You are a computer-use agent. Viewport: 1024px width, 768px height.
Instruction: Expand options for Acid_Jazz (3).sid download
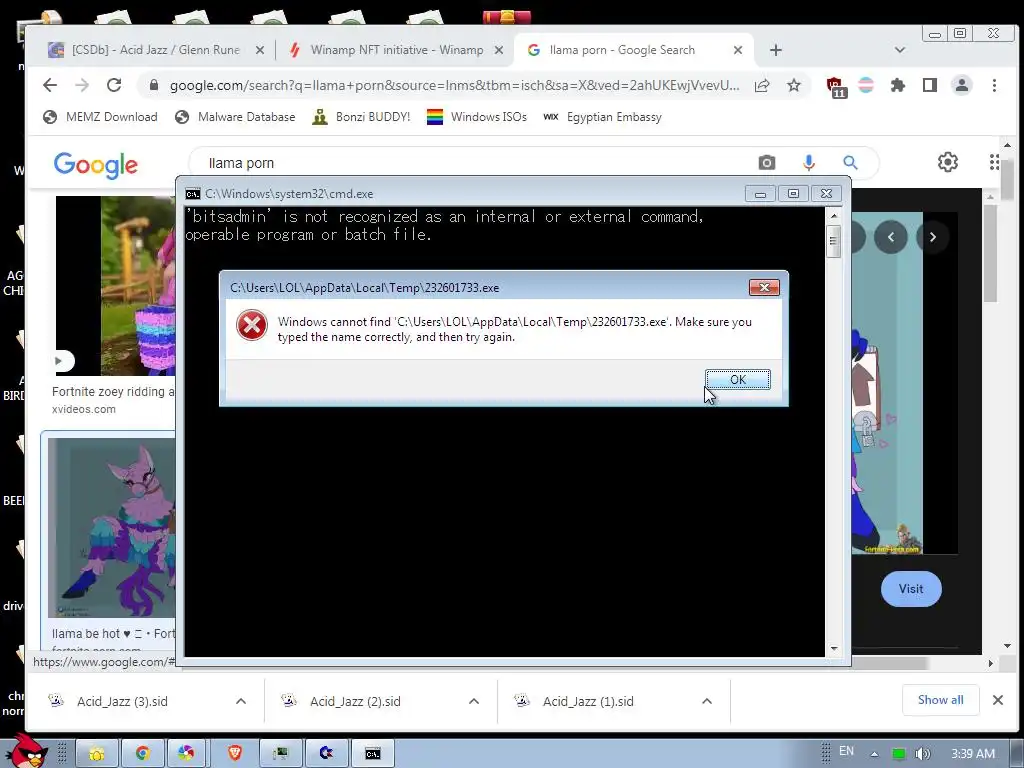tap(240, 701)
